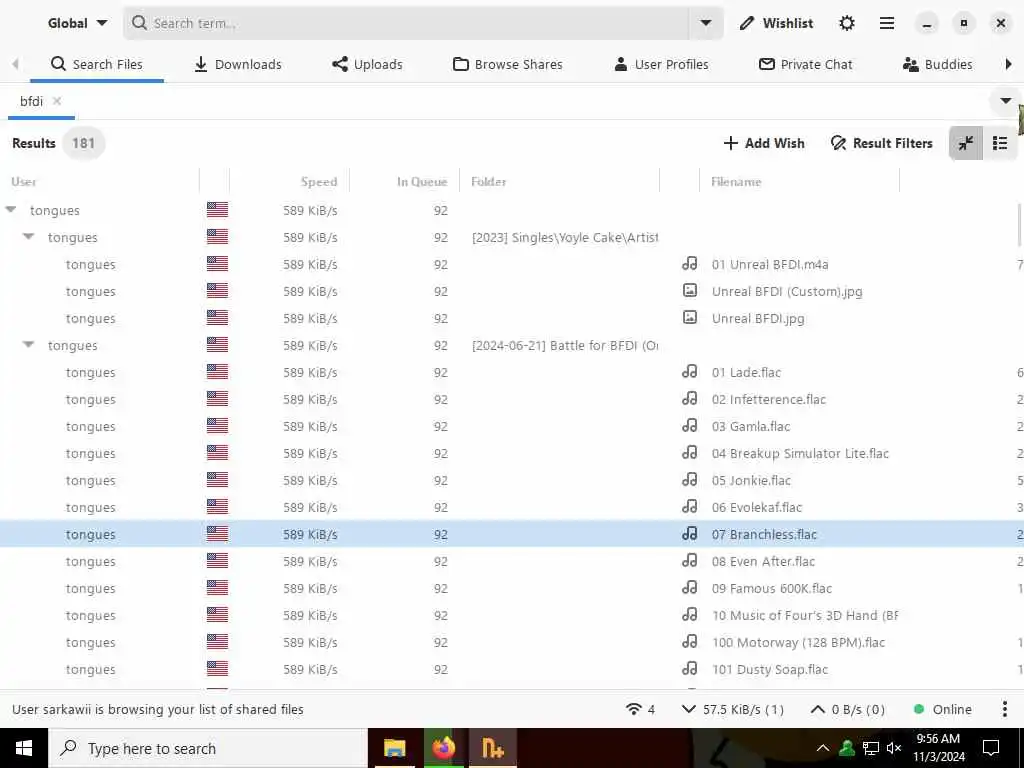The height and width of the screenshot is (768, 1024).
Task: Click the image icon for Unreal BFDI.jpg
Action: pos(690,317)
